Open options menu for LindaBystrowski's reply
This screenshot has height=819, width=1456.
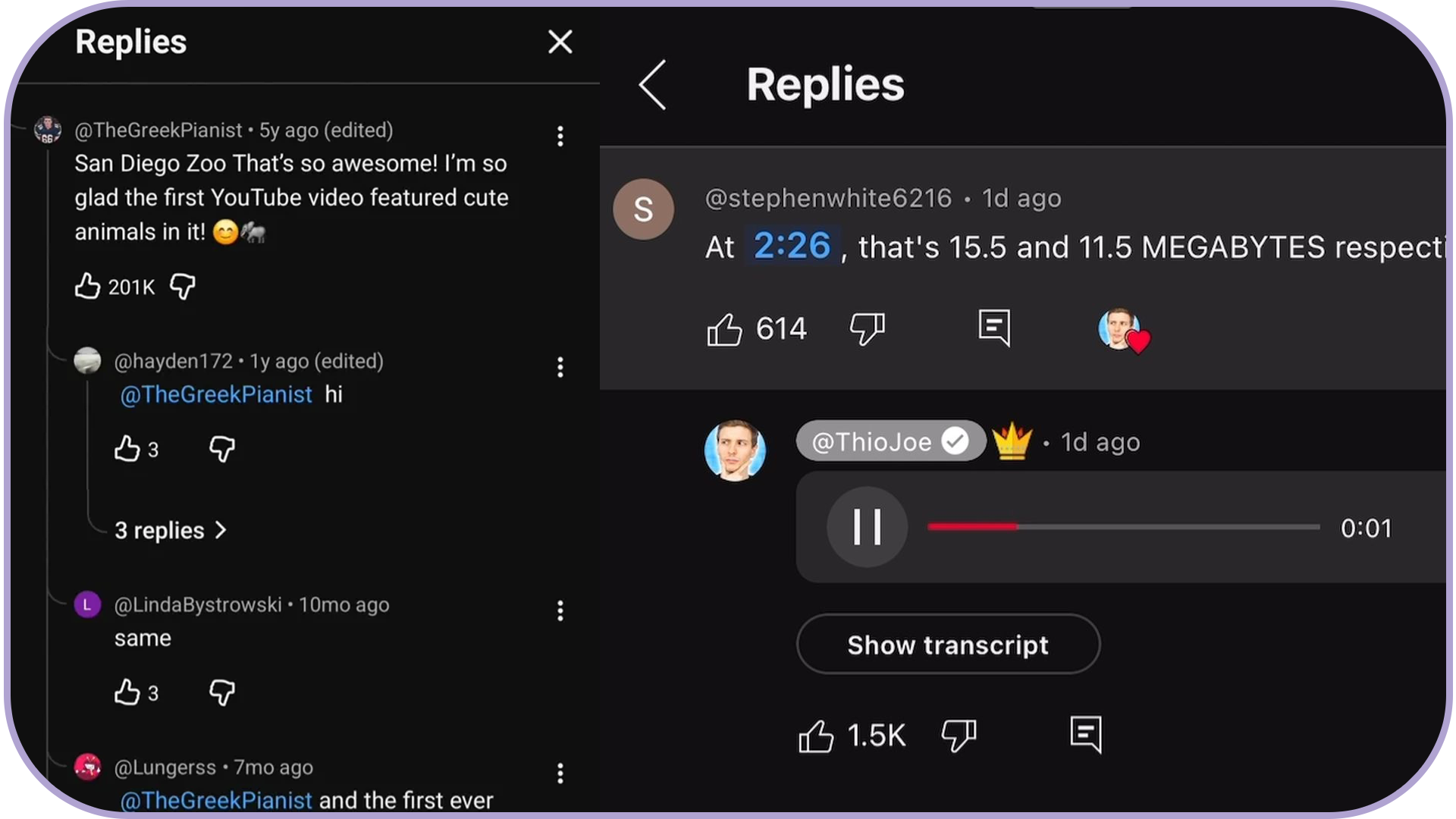[x=560, y=611]
